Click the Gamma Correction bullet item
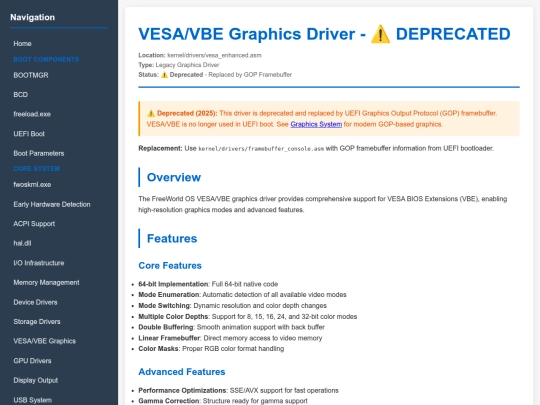The width and height of the screenshot is (540, 405). tap(223, 401)
